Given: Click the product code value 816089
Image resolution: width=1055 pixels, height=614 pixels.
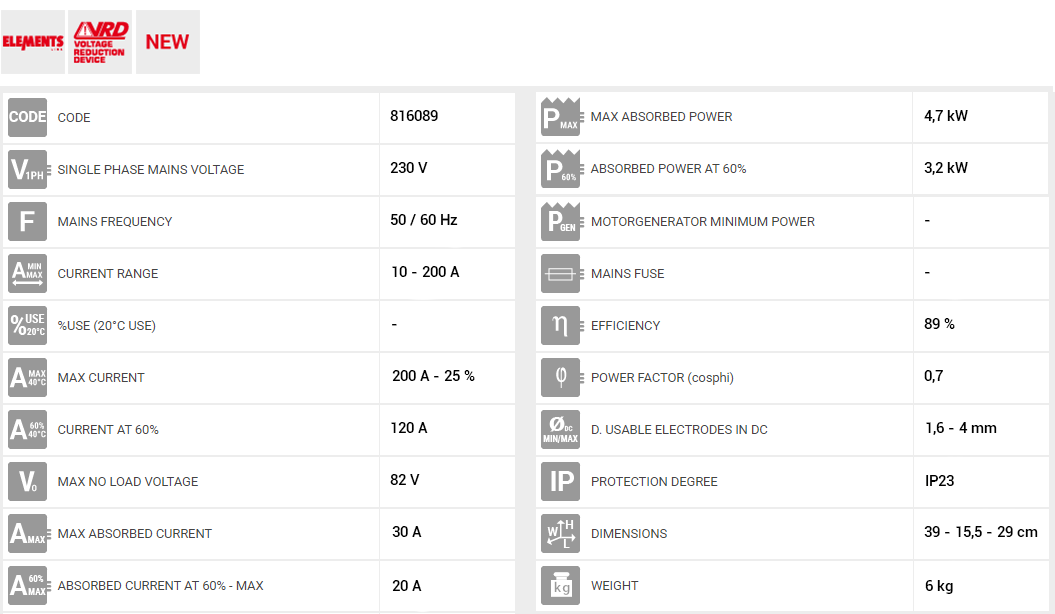Looking at the screenshot, I should 414,116.
